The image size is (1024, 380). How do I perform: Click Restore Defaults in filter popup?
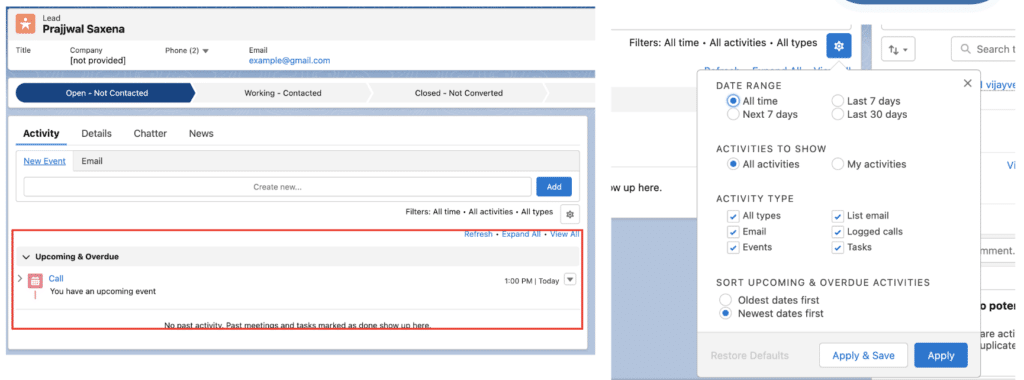(x=750, y=356)
